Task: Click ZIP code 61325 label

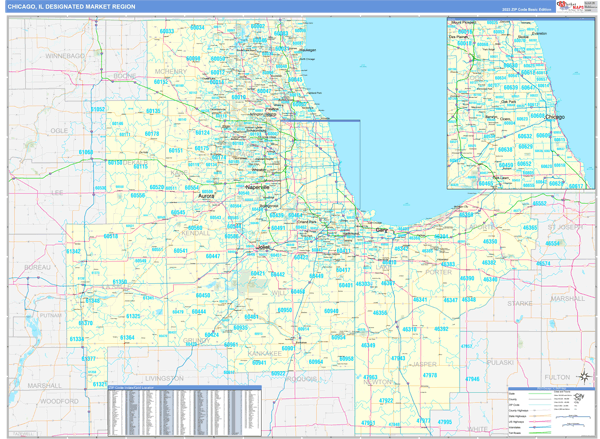Action: (133, 316)
